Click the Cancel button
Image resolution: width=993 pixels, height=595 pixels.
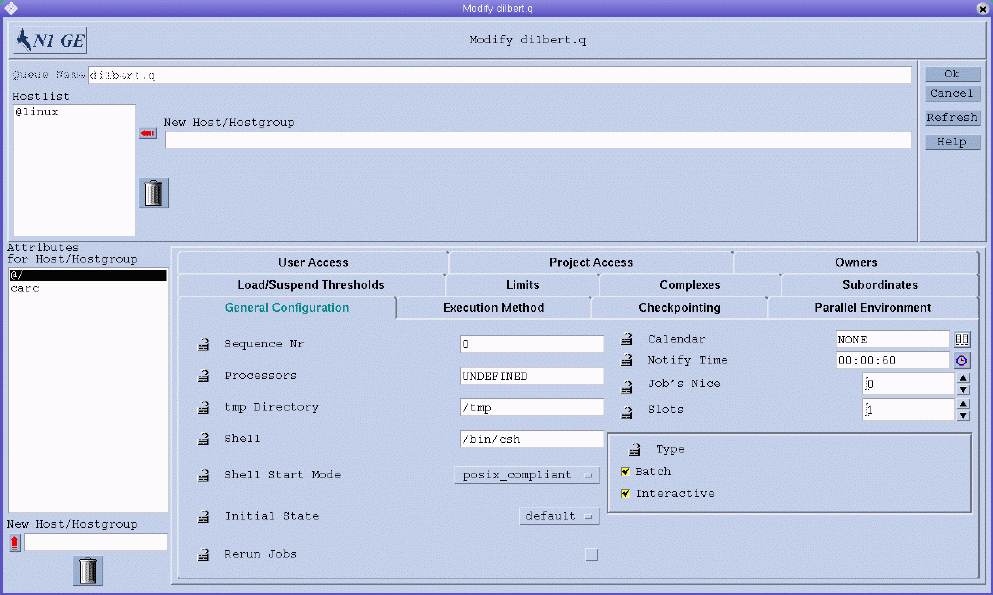[952, 94]
